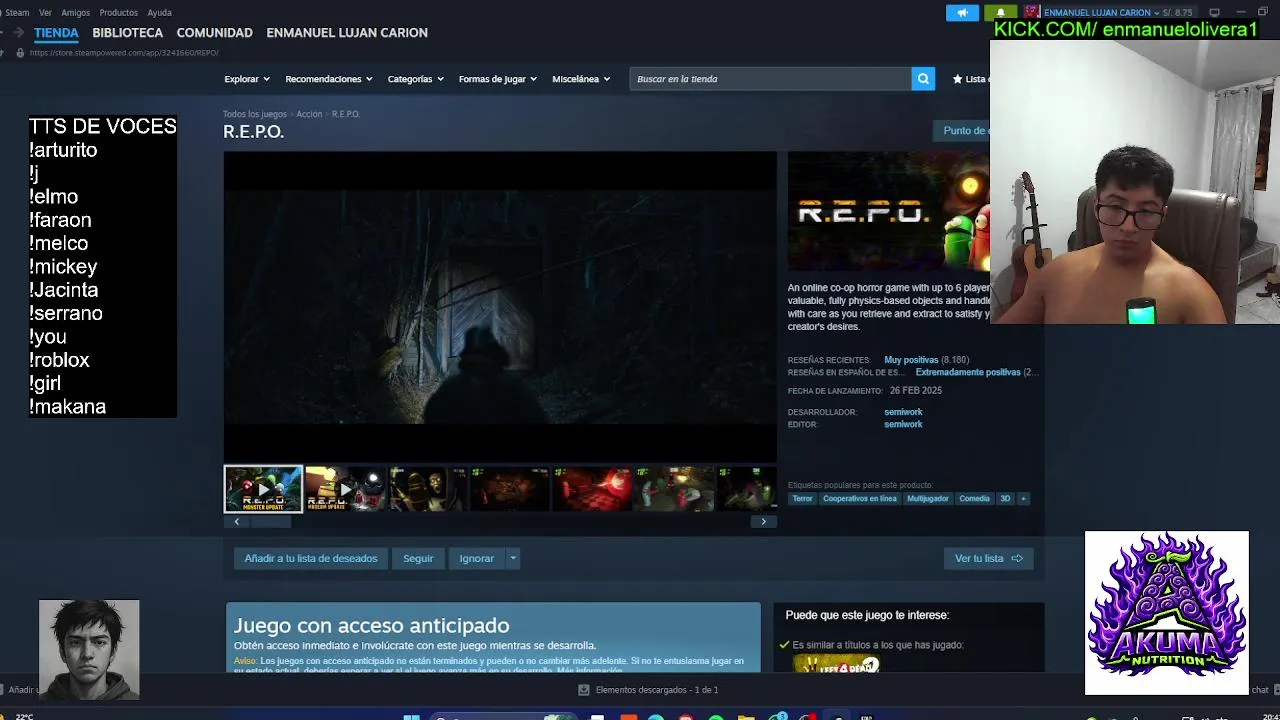Focus the Buscar en la tienda field
Screen dimensions: 1280x720
click(x=770, y=79)
